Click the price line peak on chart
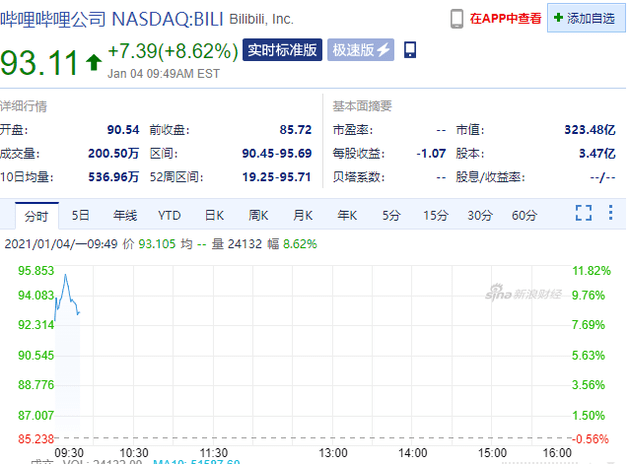Image resolution: width=630 pixels, height=464 pixels. tap(66, 275)
